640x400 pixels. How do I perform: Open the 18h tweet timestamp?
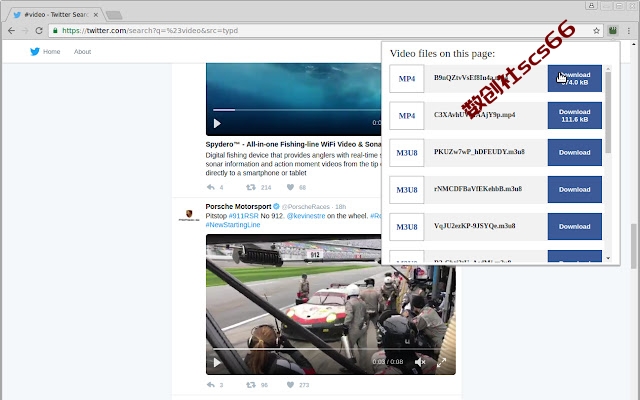click(x=340, y=207)
